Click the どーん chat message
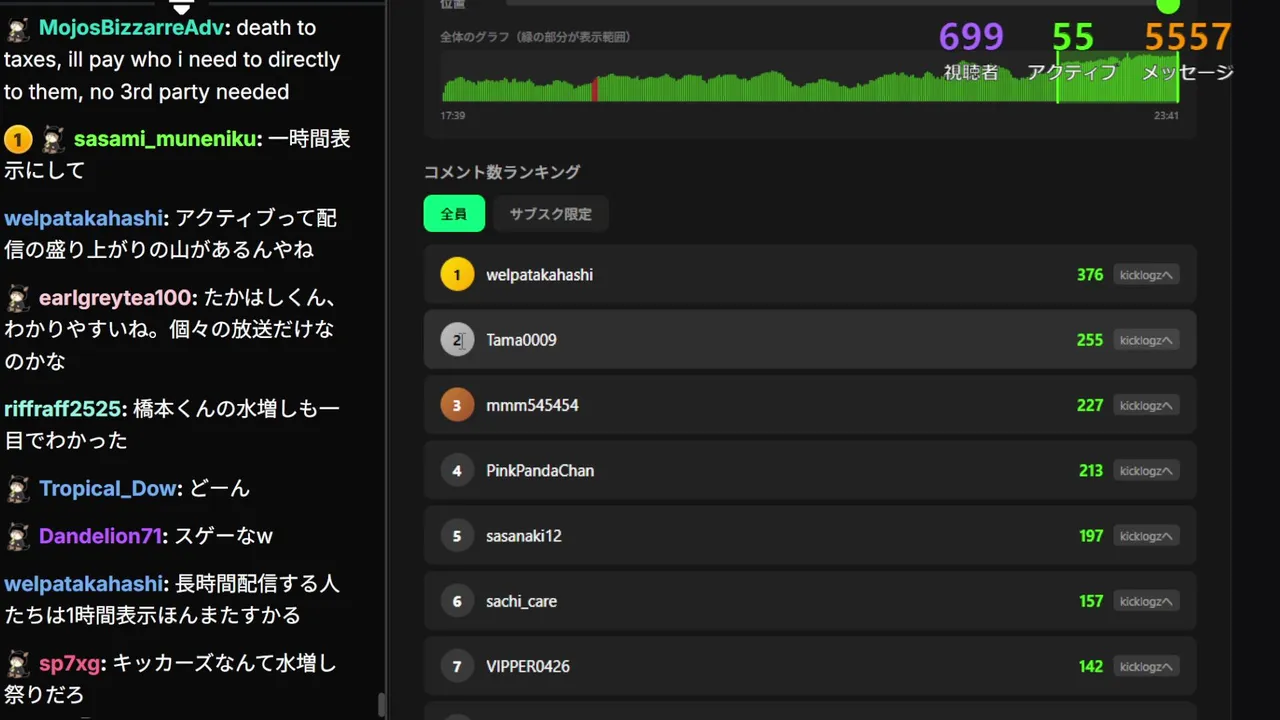This screenshot has height=720, width=1280. click(x=220, y=489)
